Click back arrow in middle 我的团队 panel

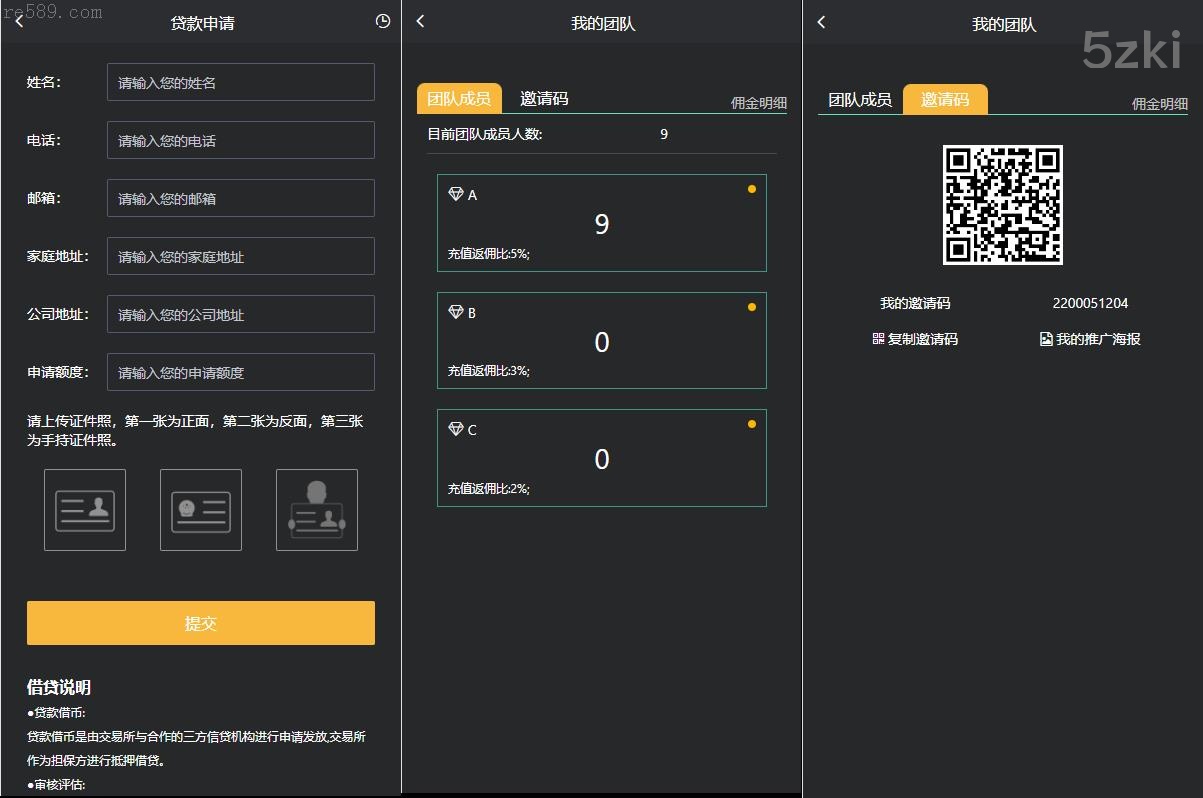[420, 22]
